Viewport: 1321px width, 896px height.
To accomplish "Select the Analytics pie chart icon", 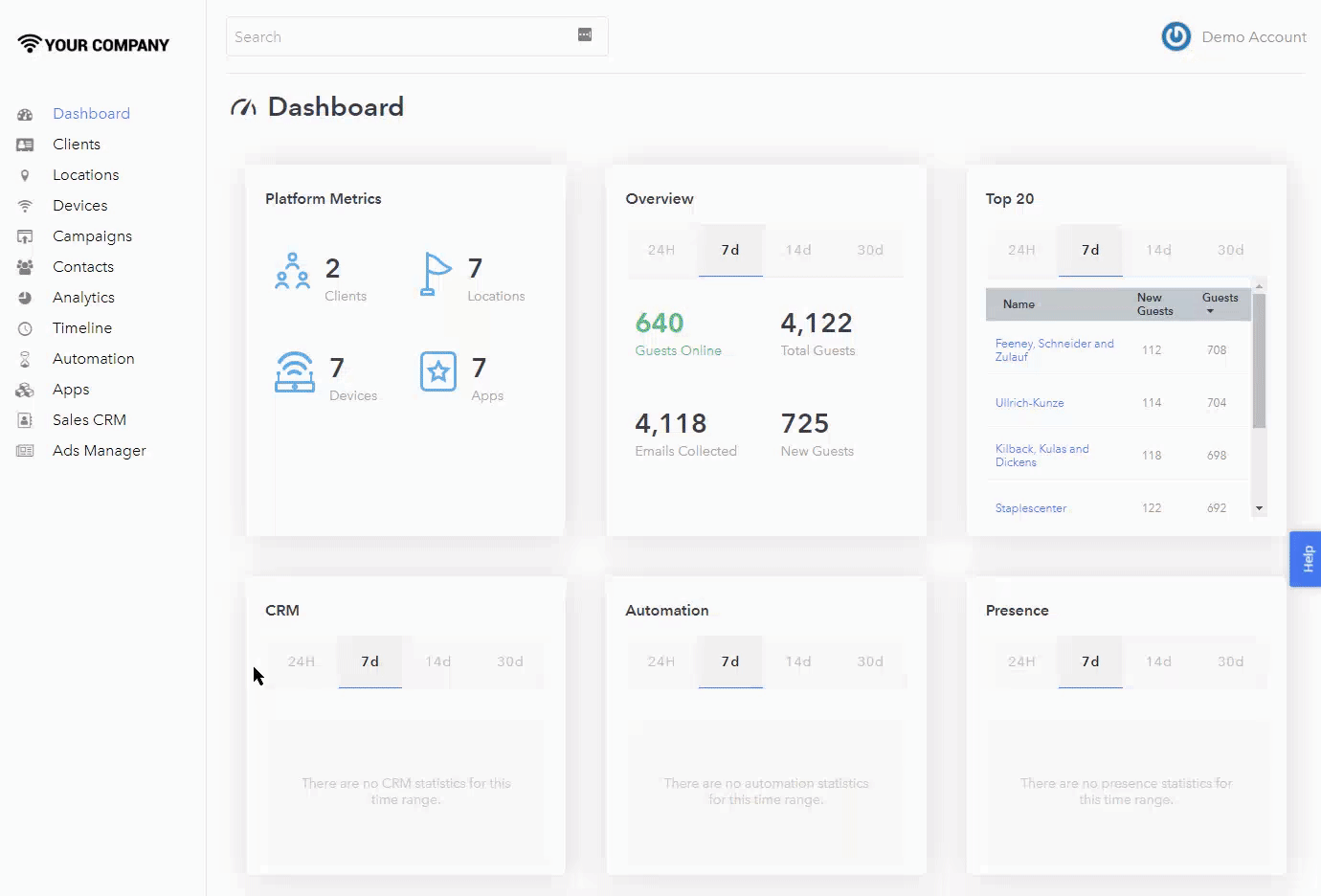I will click(25, 298).
